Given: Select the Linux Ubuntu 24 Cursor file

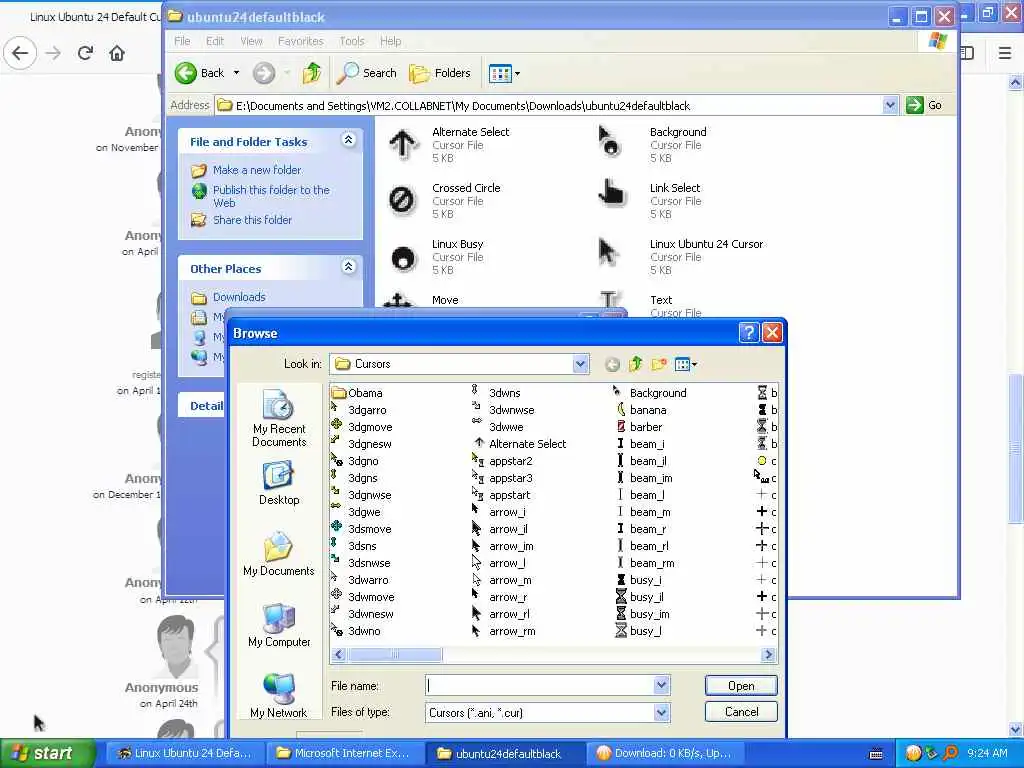Looking at the screenshot, I should tap(680, 257).
